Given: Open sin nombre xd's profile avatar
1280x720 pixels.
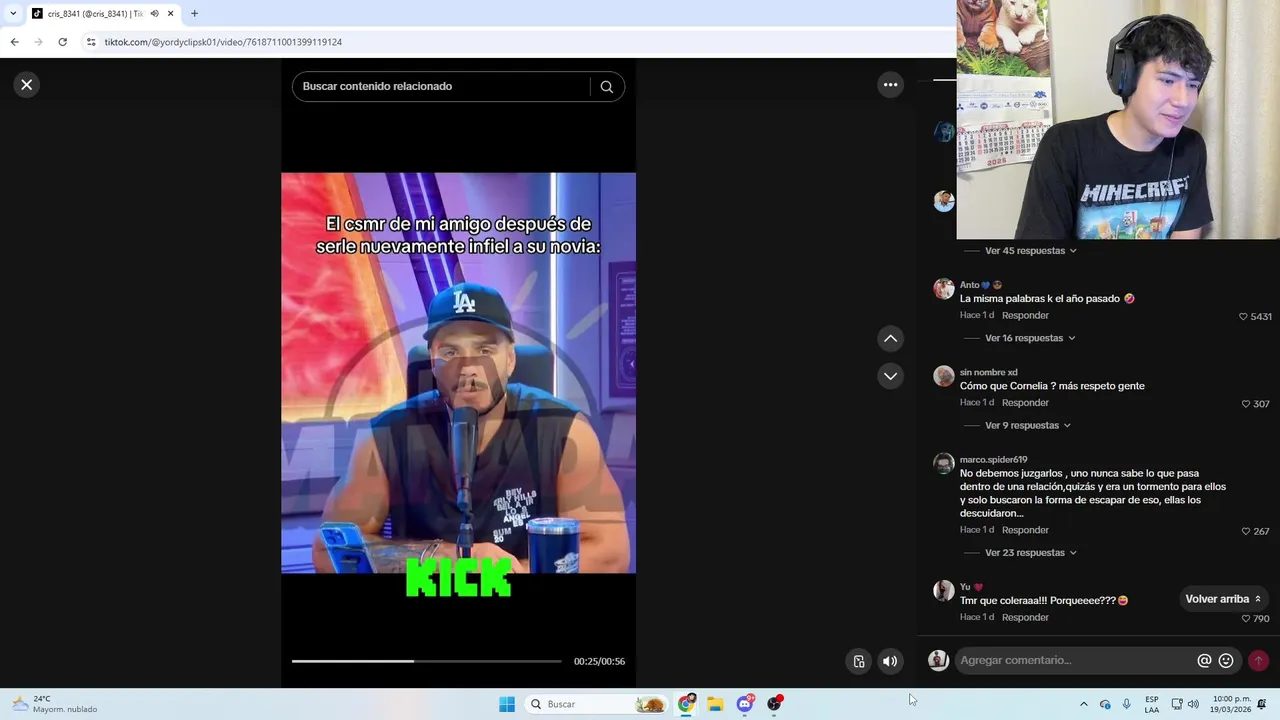Looking at the screenshot, I should [944, 376].
